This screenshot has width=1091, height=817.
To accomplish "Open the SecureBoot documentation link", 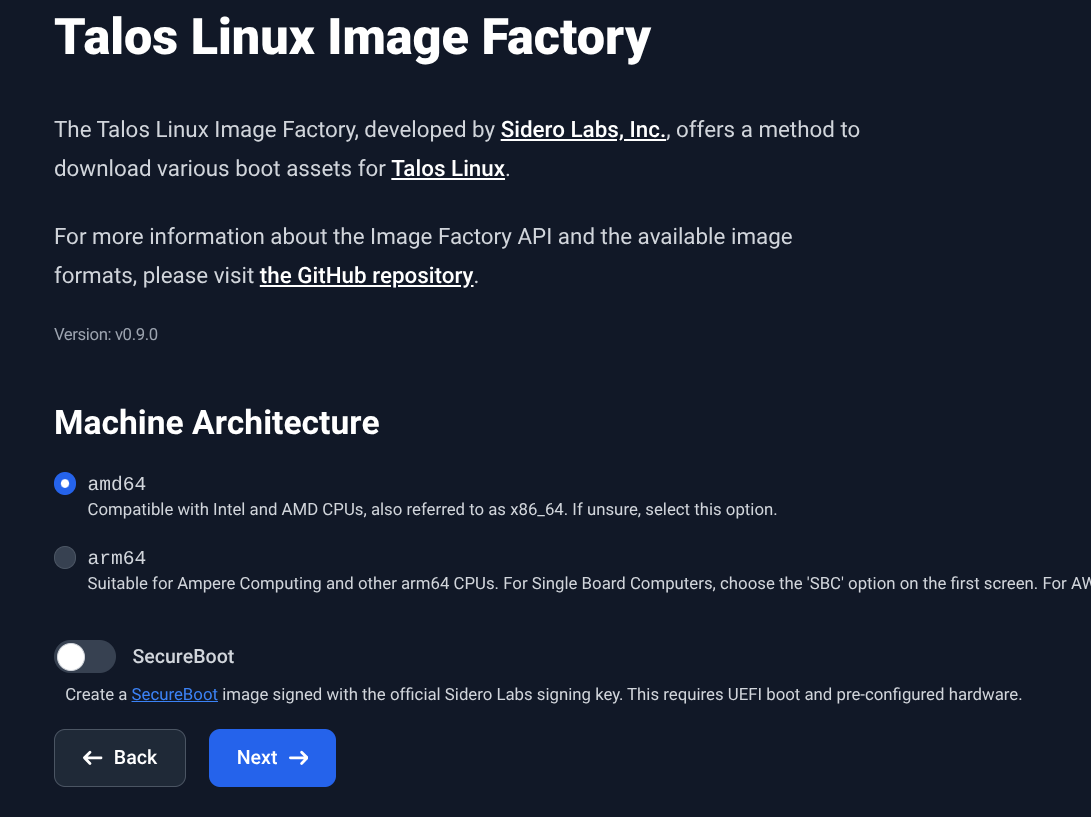I will tap(174, 694).
